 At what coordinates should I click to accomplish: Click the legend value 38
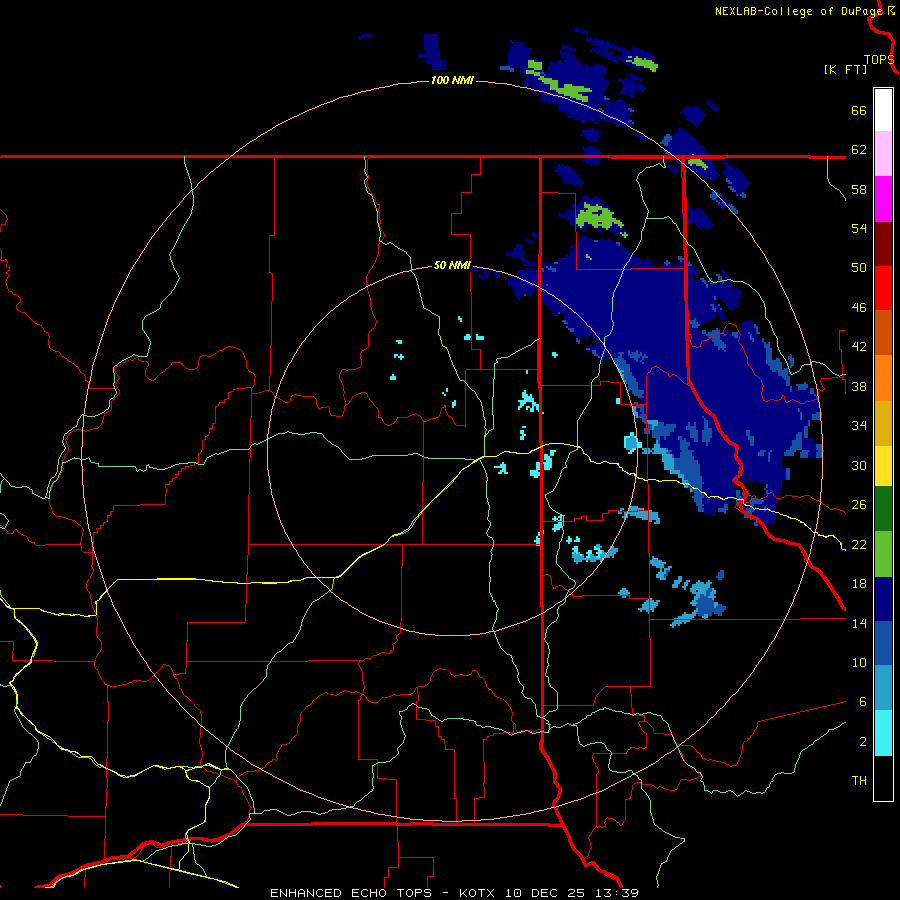(x=859, y=387)
